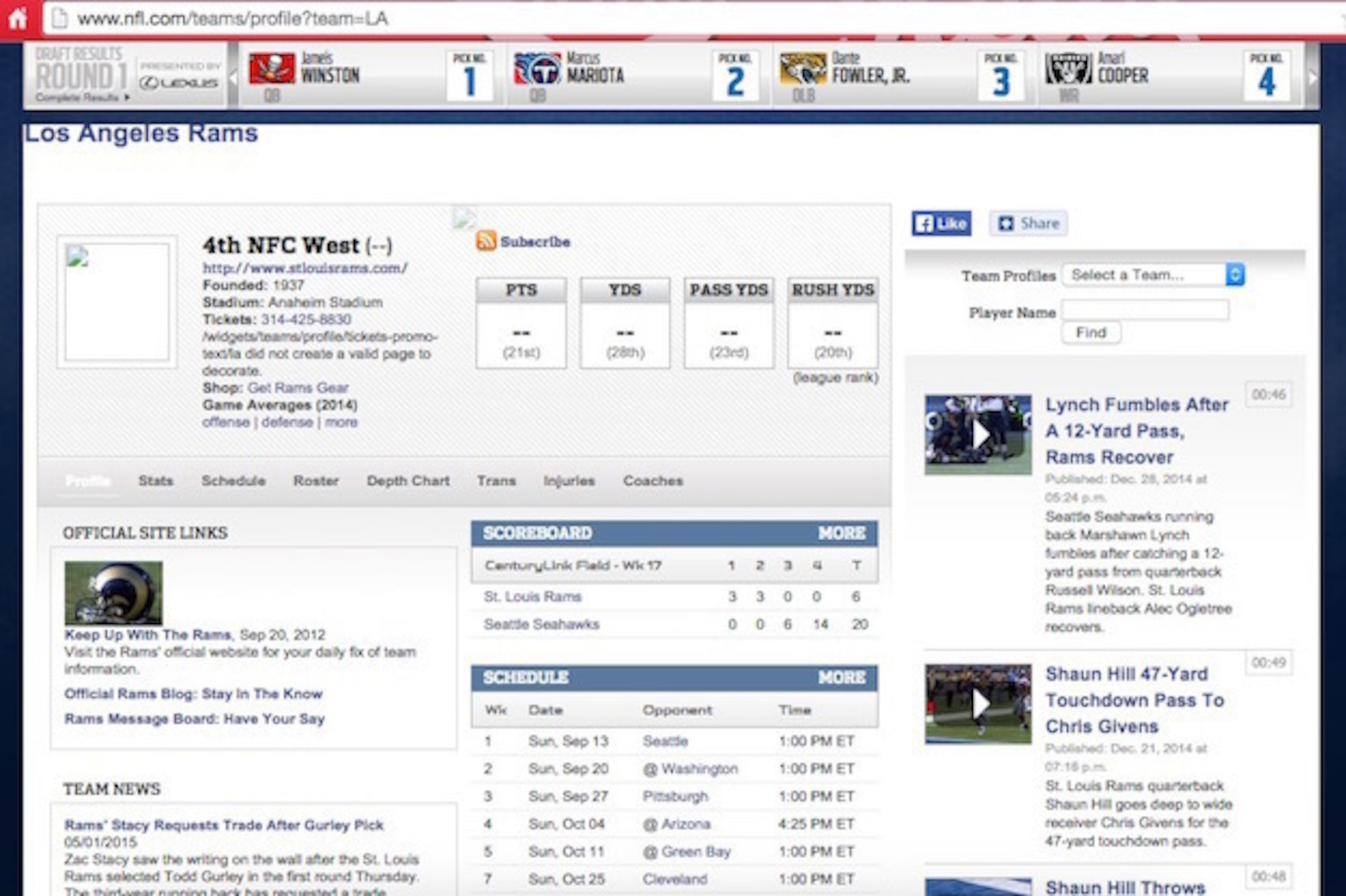Switch to the Schedule tab
The width and height of the screenshot is (1346, 896).
click(233, 480)
